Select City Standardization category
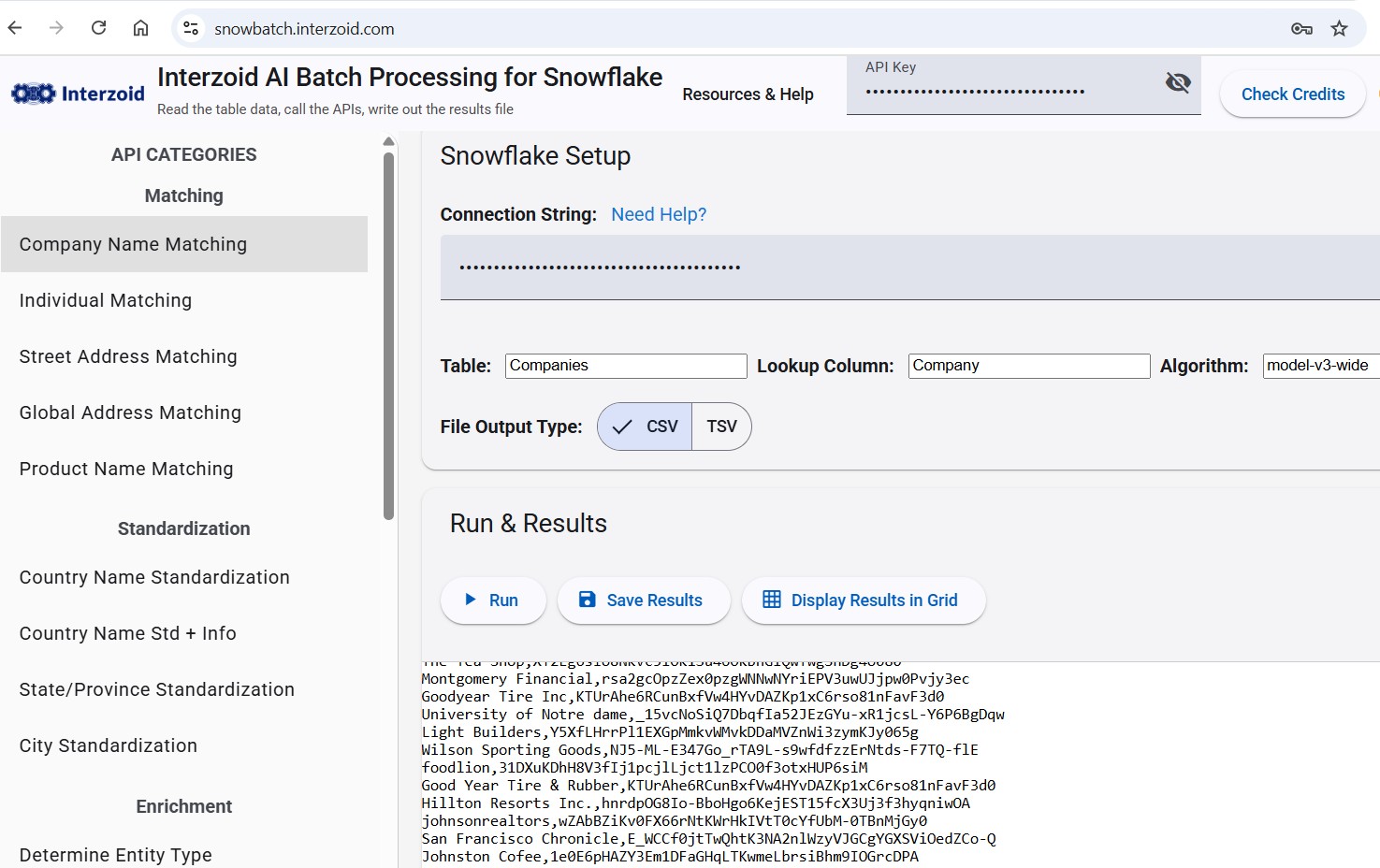The height and width of the screenshot is (868, 1380). (184, 745)
